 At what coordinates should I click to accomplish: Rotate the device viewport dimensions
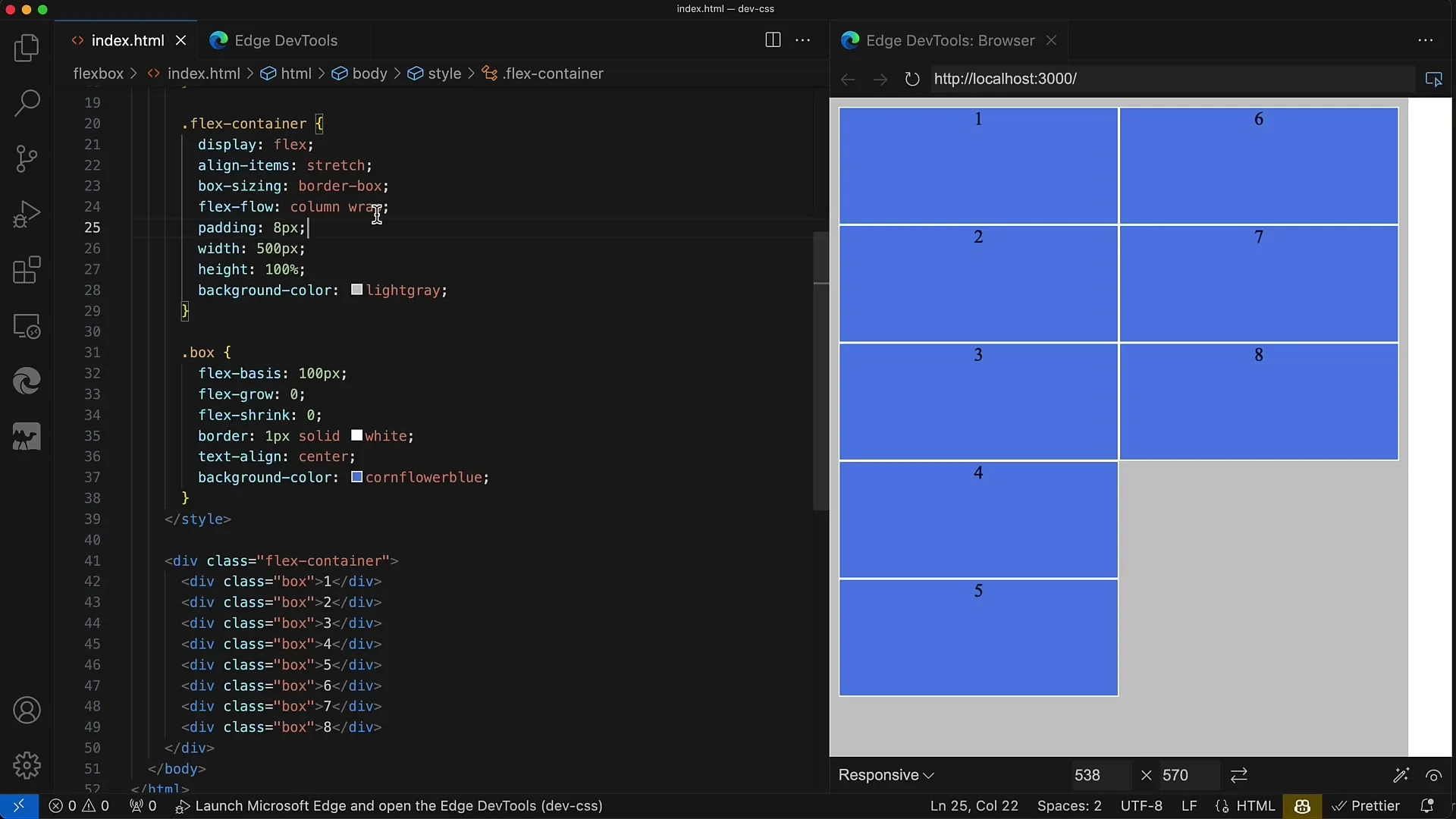tap(1239, 775)
